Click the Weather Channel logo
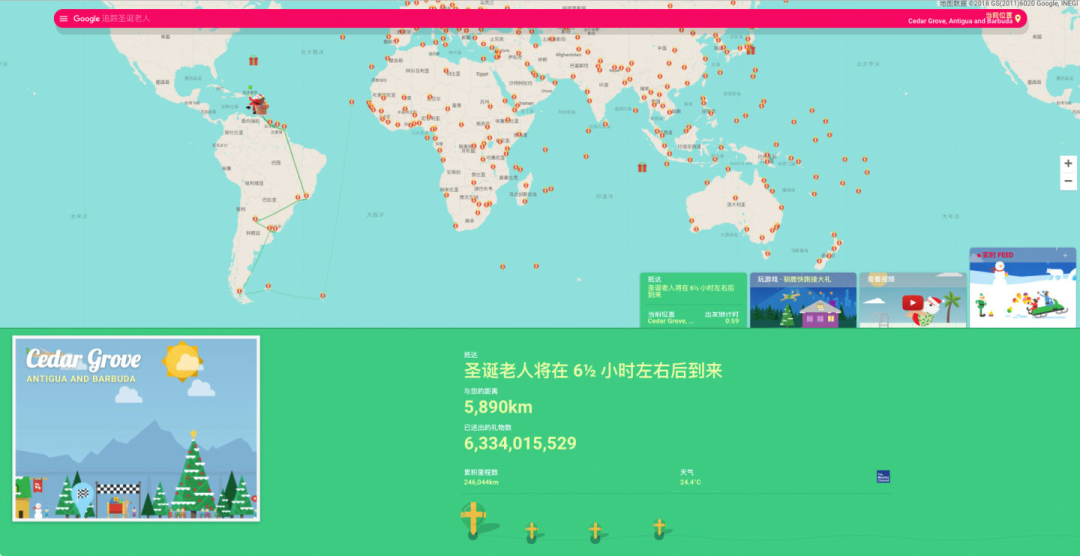1080x556 pixels. [883, 476]
